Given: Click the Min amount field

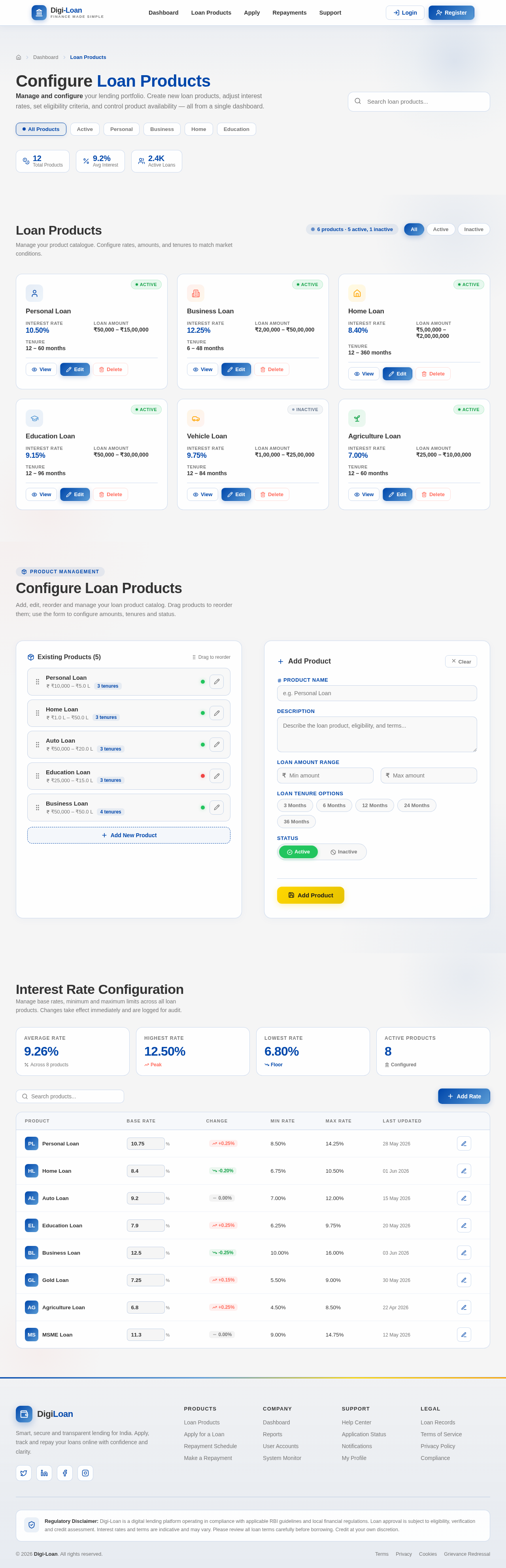Looking at the screenshot, I should coord(325,775).
